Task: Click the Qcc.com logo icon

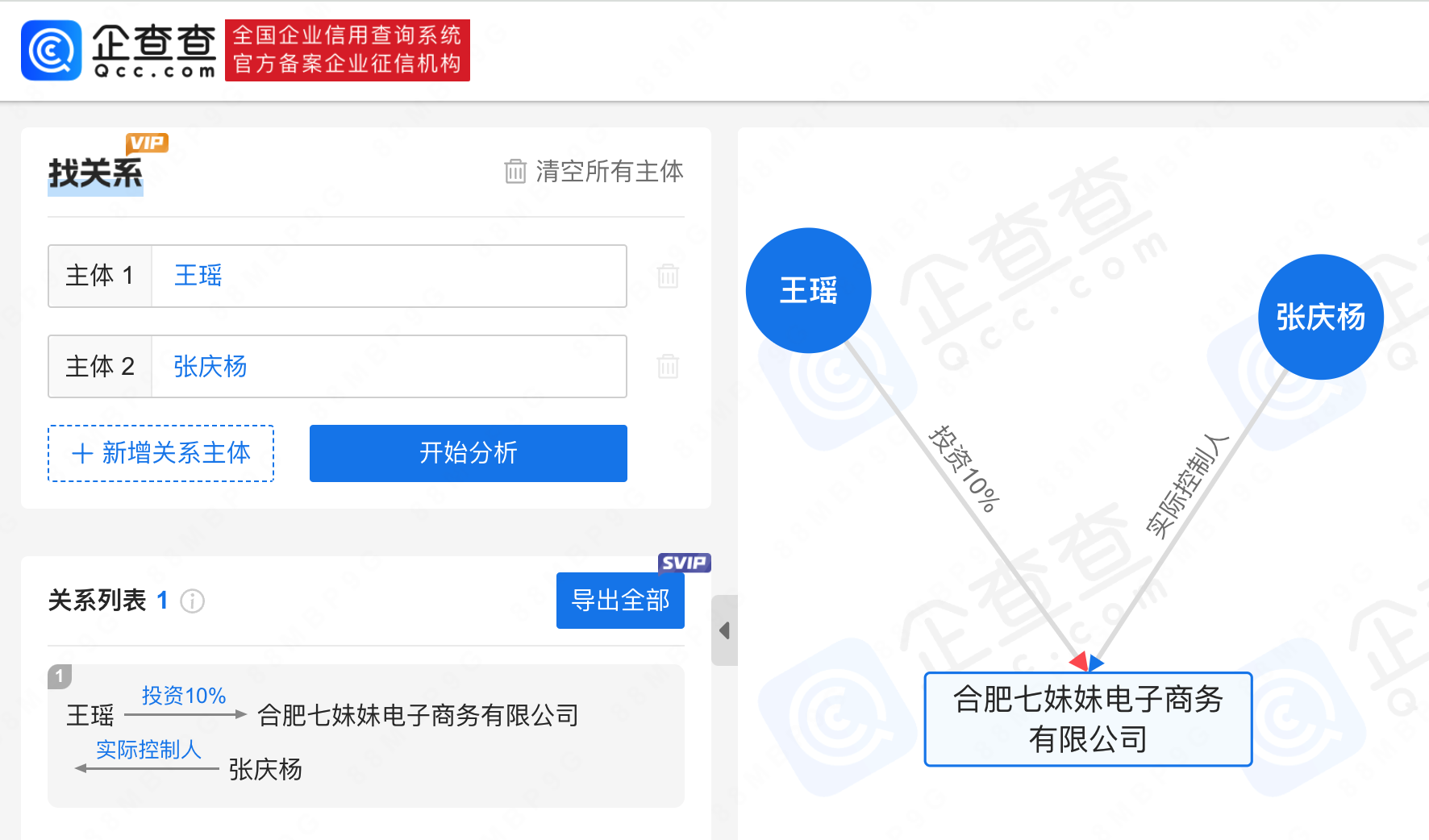Action: coord(52,51)
